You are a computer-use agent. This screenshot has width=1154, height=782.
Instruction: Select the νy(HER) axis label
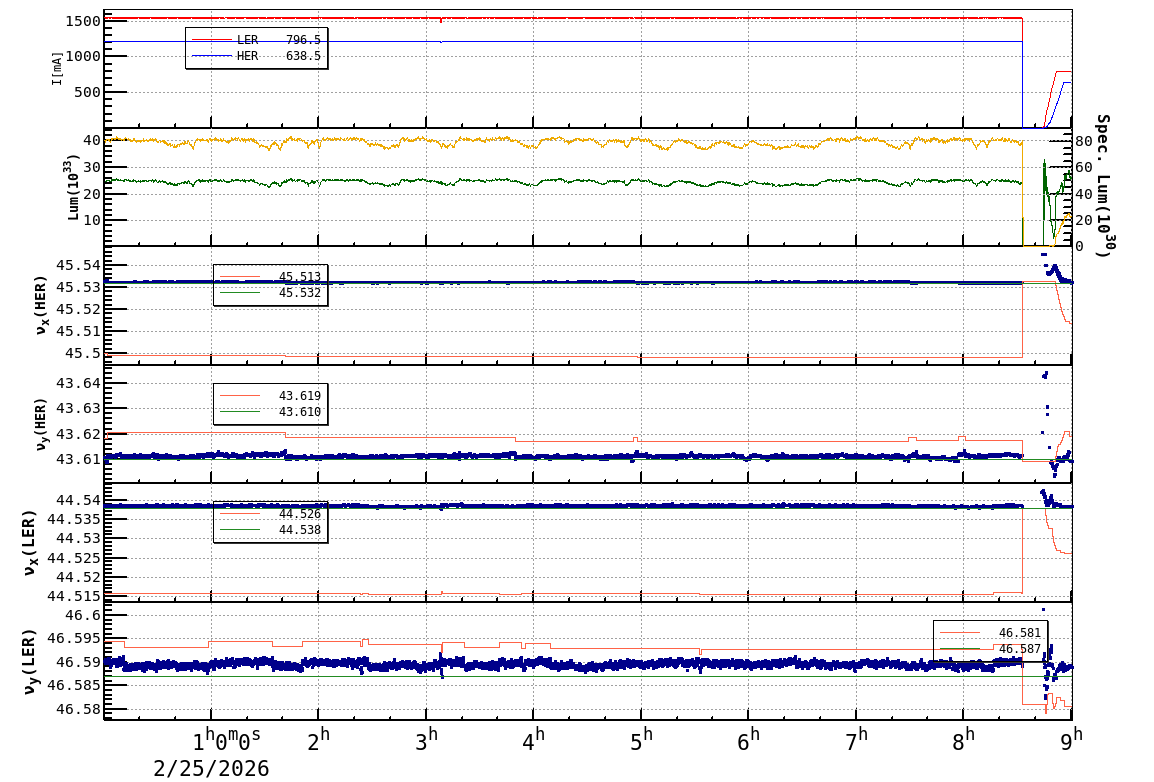[40, 424]
